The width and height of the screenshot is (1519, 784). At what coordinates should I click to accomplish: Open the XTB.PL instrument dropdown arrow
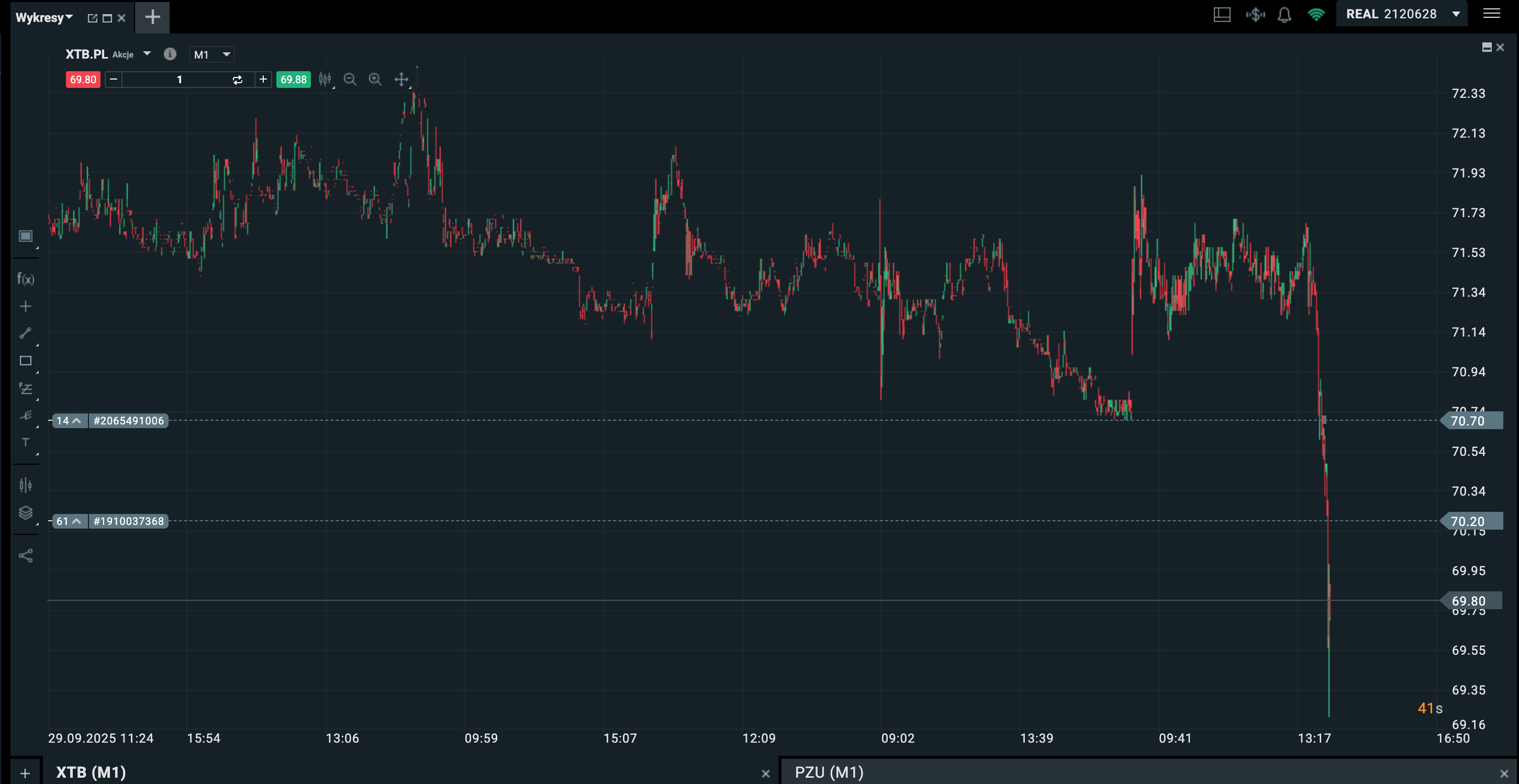147,53
